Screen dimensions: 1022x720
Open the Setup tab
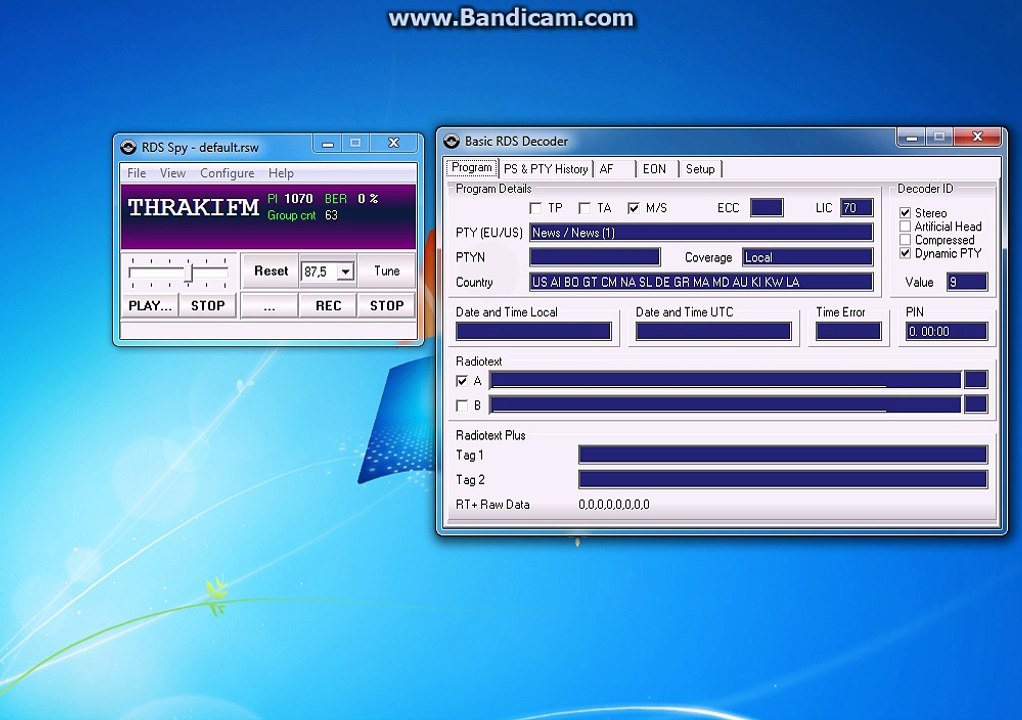(x=701, y=169)
